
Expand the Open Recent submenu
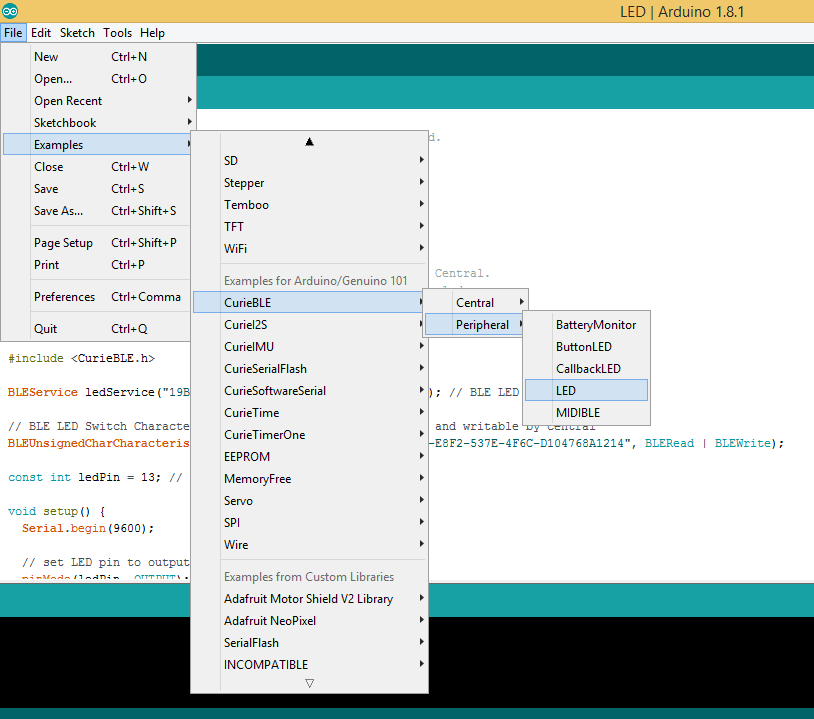pos(68,100)
